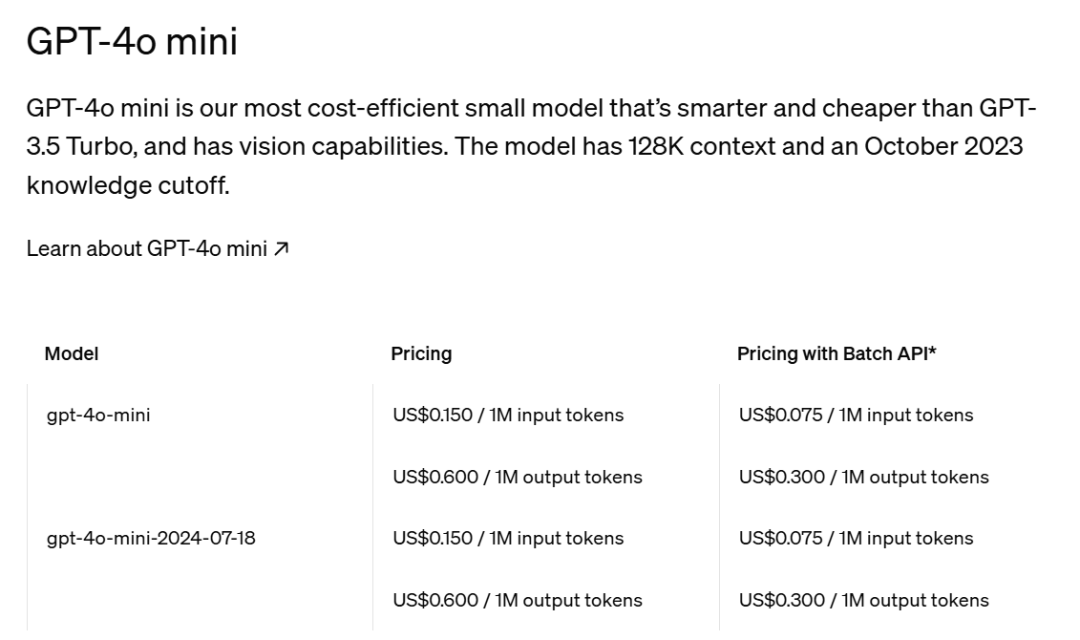Click gpt-4o-mini Batch US$0.300 output price

pos(863,477)
